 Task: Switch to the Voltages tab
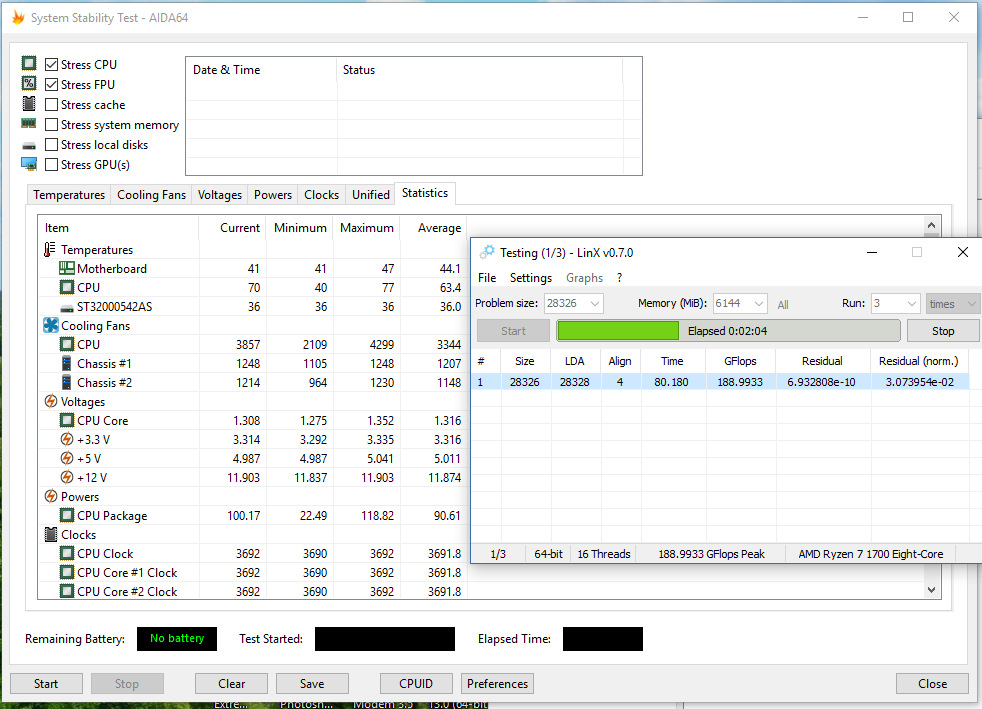(220, 195)
